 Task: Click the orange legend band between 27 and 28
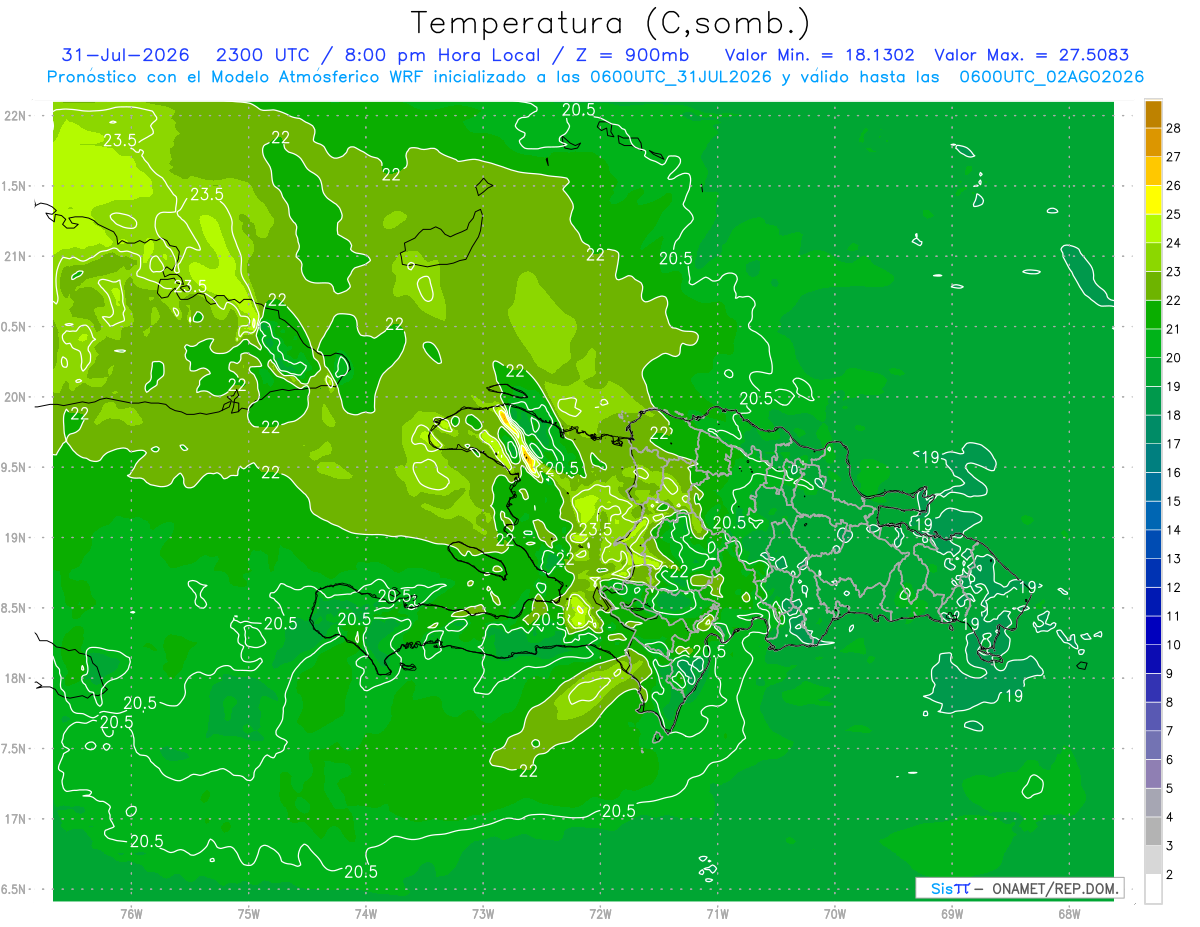tap(1153, 142)
